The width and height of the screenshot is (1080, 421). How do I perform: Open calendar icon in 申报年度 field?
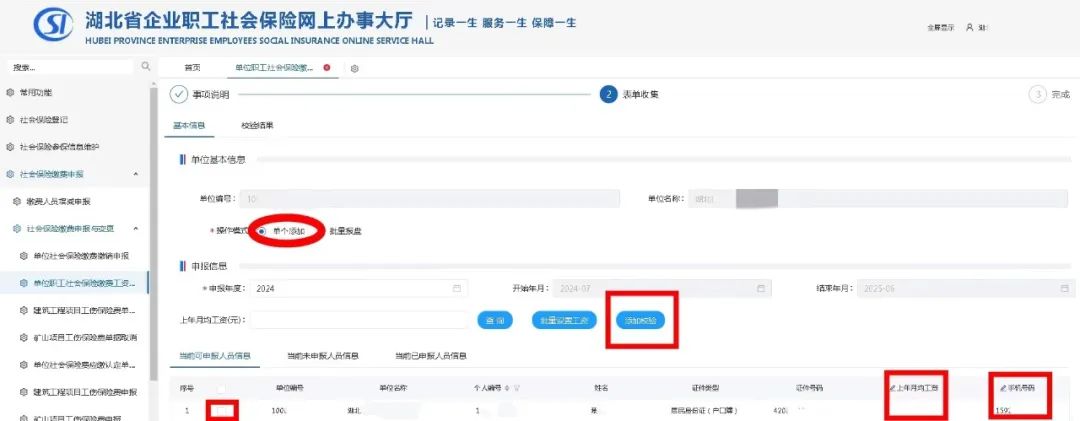pyautogui.click(x=457, y=288)
